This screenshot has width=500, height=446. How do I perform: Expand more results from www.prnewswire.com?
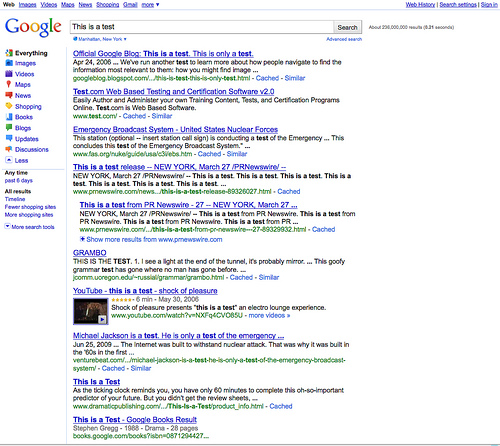[151, 239]
